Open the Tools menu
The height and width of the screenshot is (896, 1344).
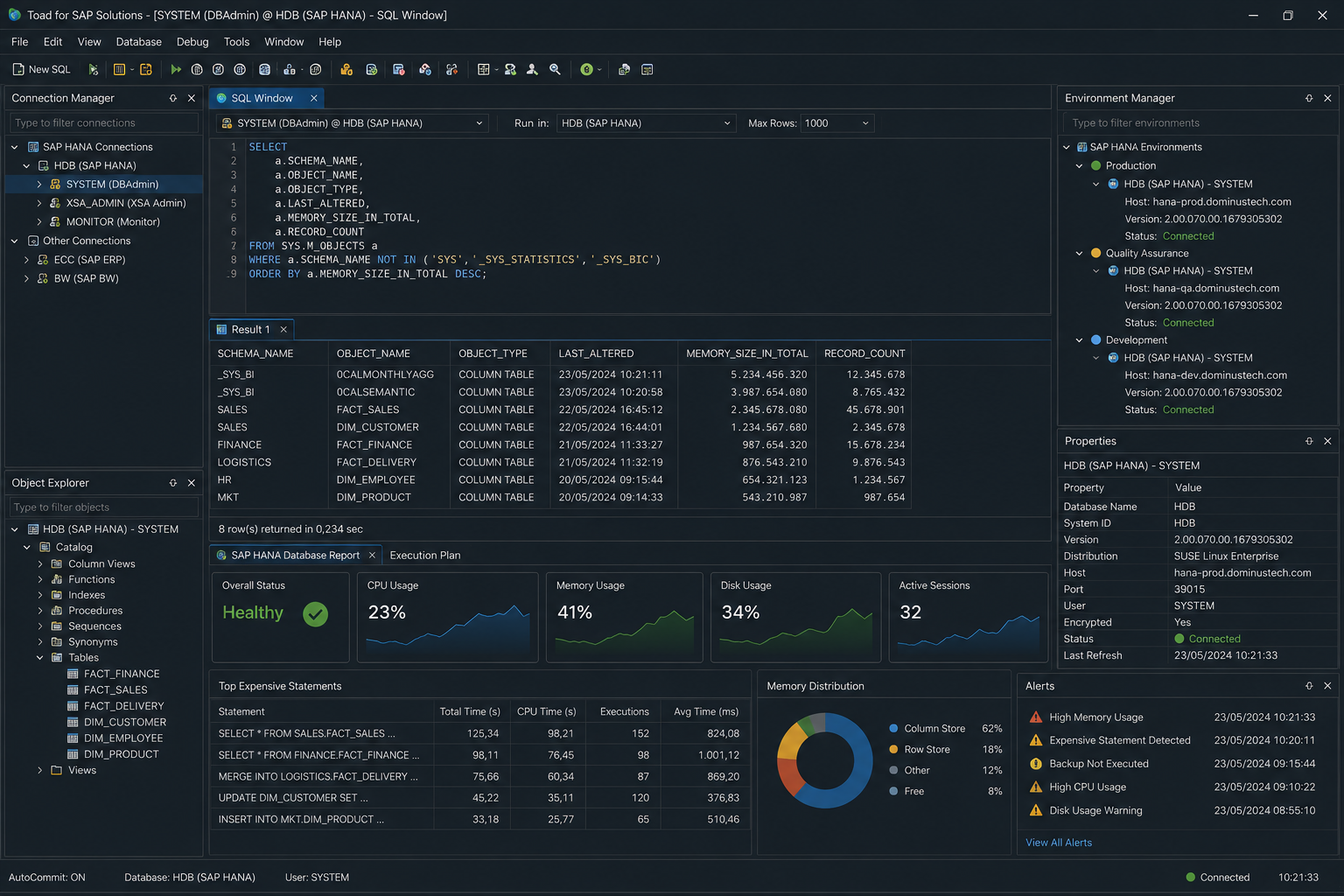click(236, 42)
